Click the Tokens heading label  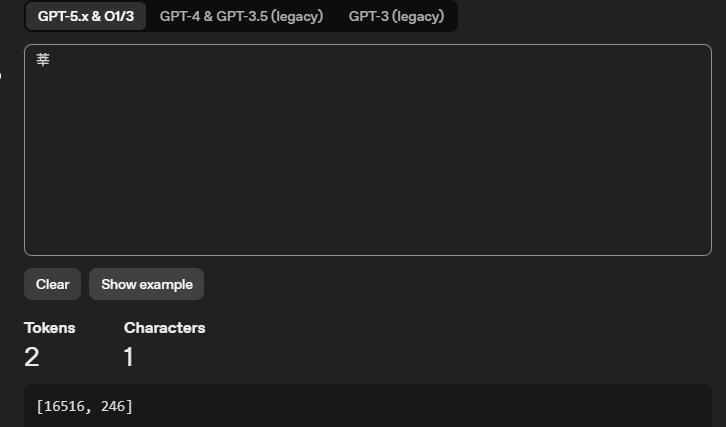click(x=49, y=328)
